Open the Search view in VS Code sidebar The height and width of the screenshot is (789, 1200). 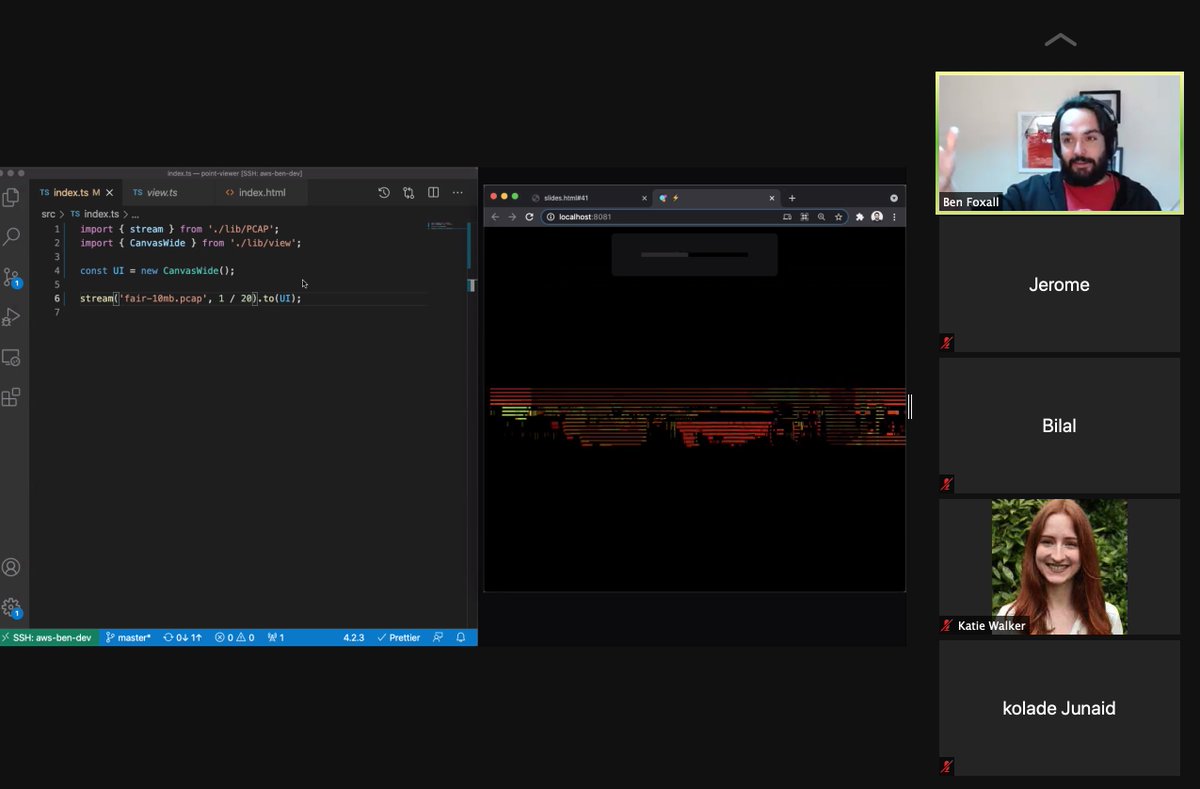pyautogui.click(x=13, y=236)
